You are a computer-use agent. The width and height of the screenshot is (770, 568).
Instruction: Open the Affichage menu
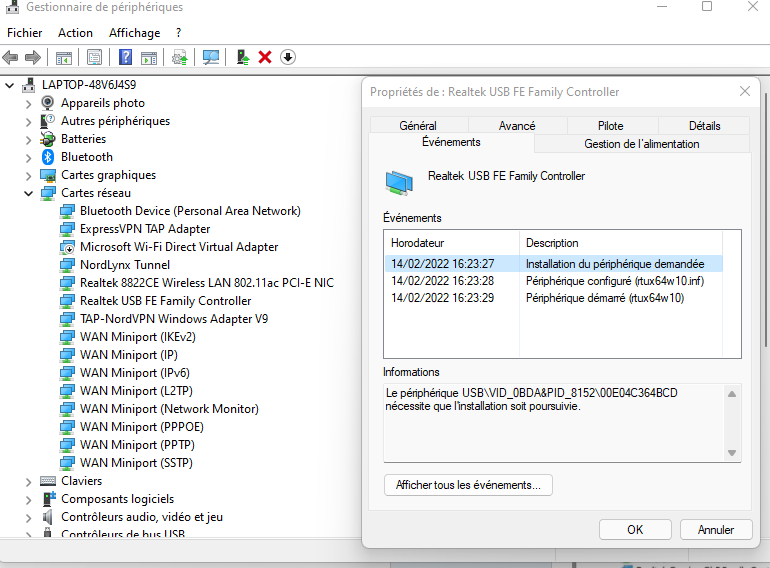point(135,33)
